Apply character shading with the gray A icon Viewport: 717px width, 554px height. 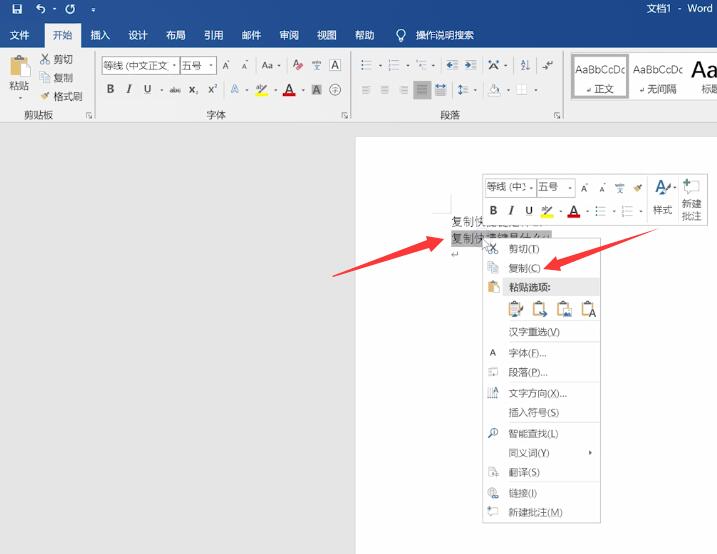[316, 90]
